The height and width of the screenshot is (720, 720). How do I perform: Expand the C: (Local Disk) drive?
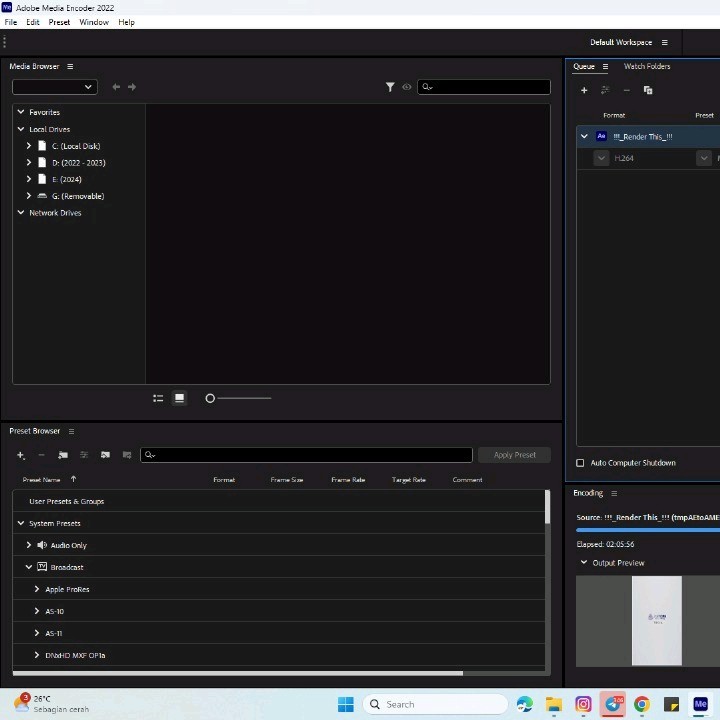click(29, 146)
